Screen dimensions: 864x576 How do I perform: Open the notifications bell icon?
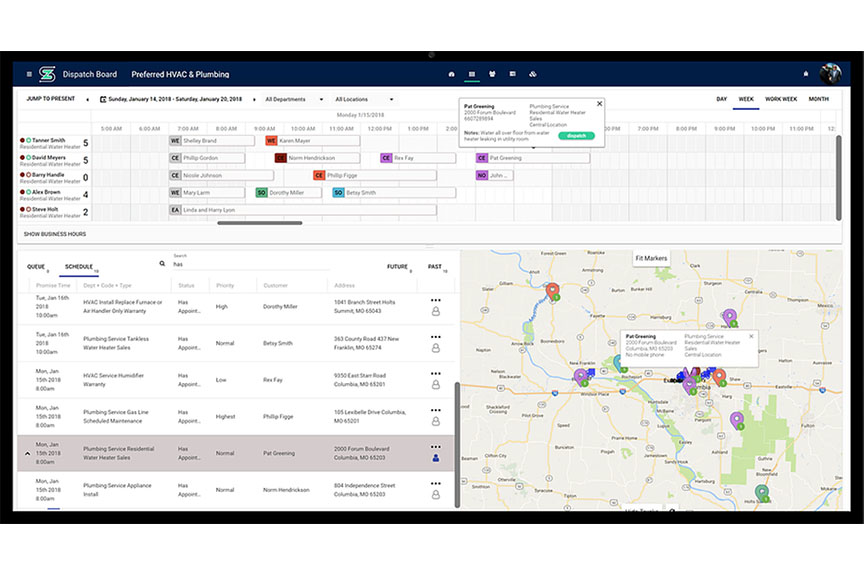[805, 74]
